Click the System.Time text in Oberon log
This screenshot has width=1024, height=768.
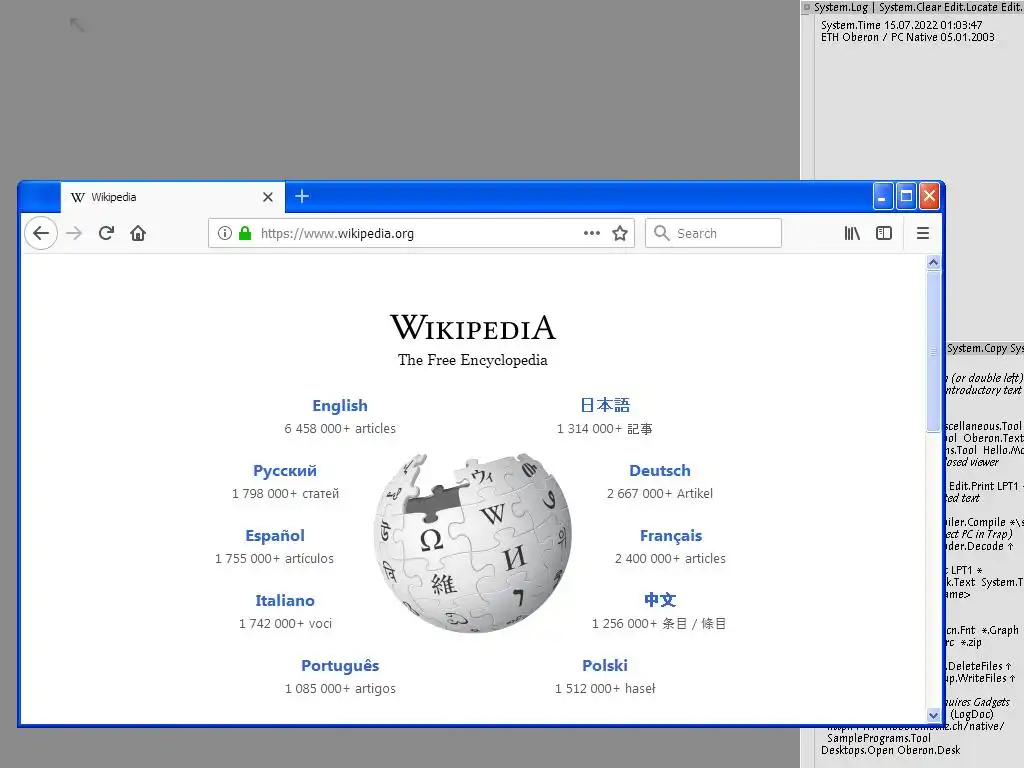tap(851, 25)
